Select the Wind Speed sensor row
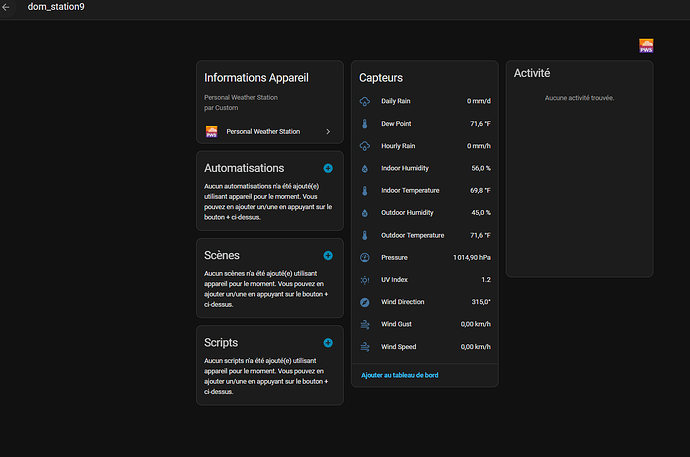The image size is (690, 457). click(x=425, y=347)
